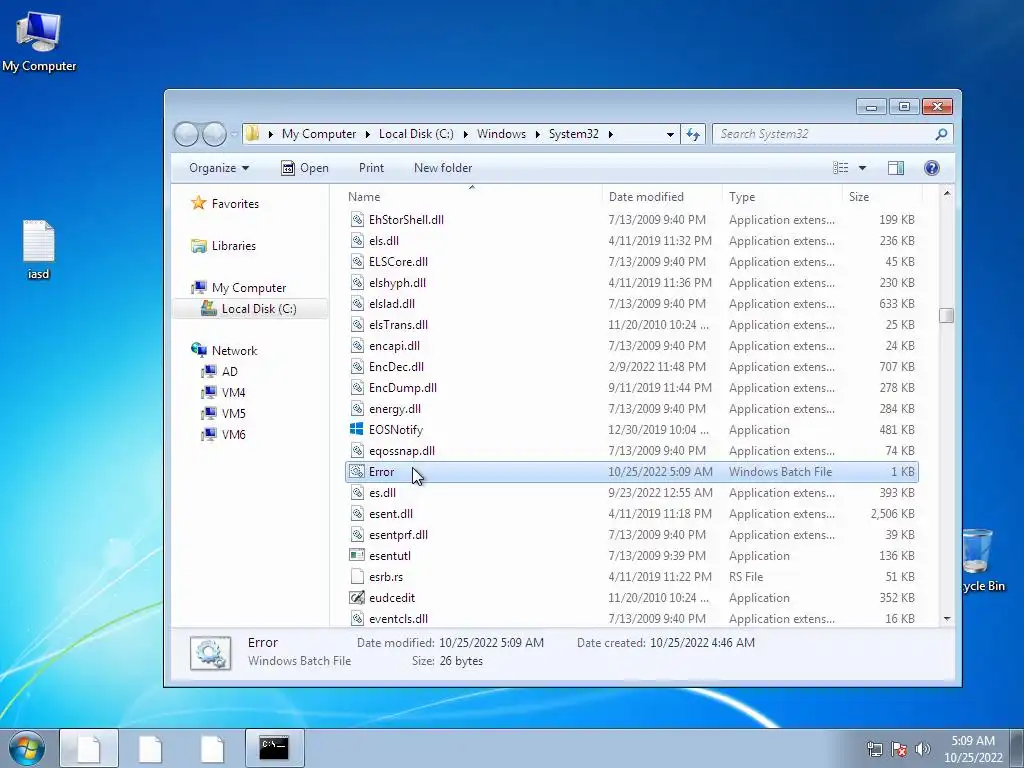Select VM6 network computer

pos(233,434)
